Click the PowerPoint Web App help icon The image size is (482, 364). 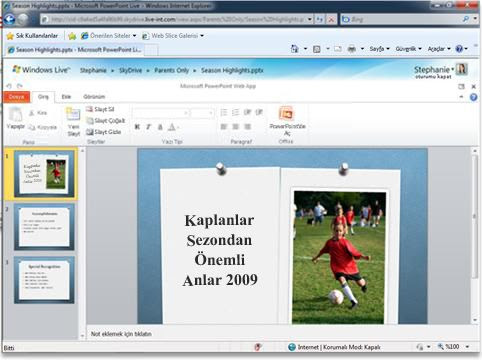473,97
